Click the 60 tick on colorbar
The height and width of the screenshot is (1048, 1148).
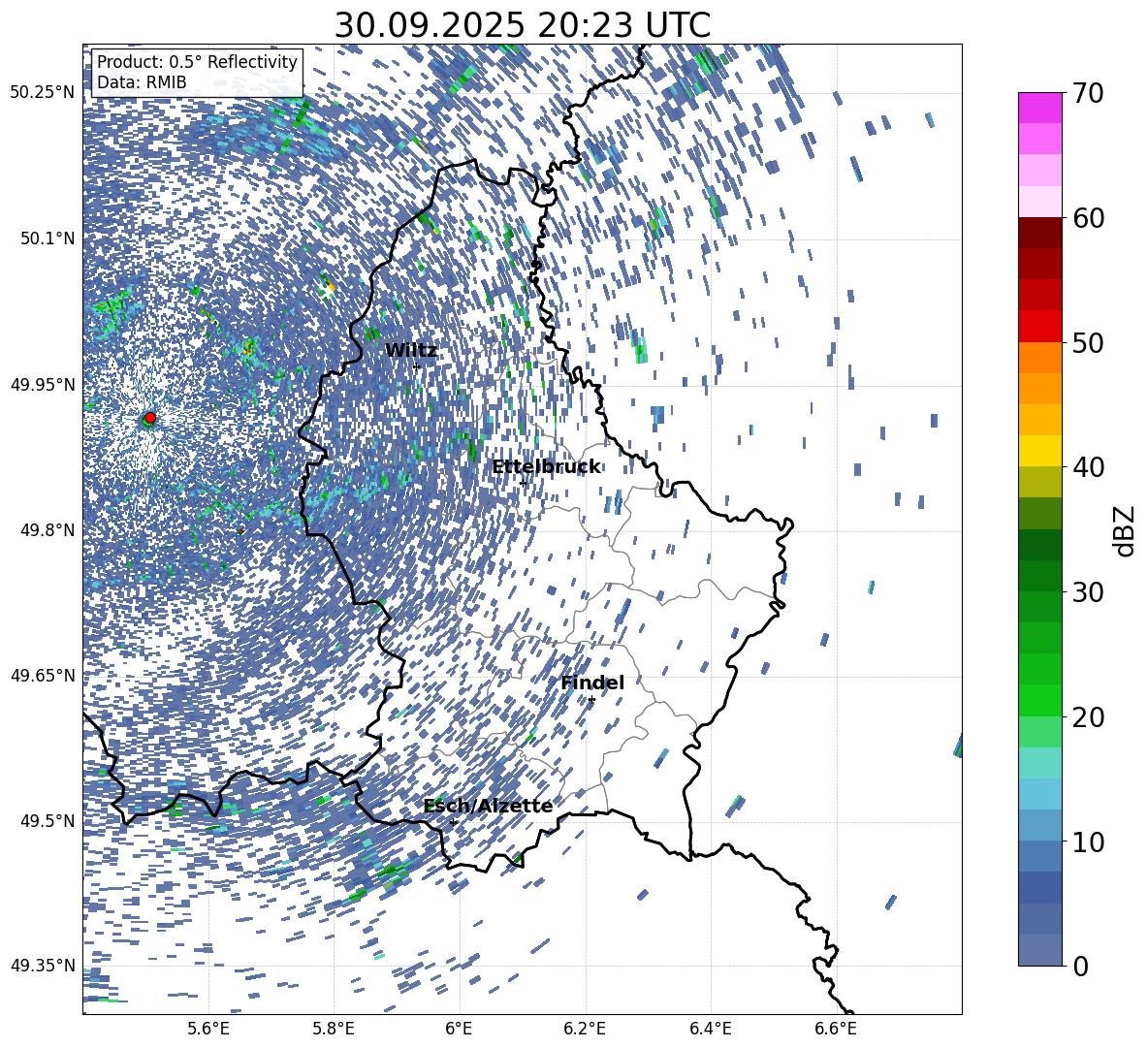(1090, 218)
